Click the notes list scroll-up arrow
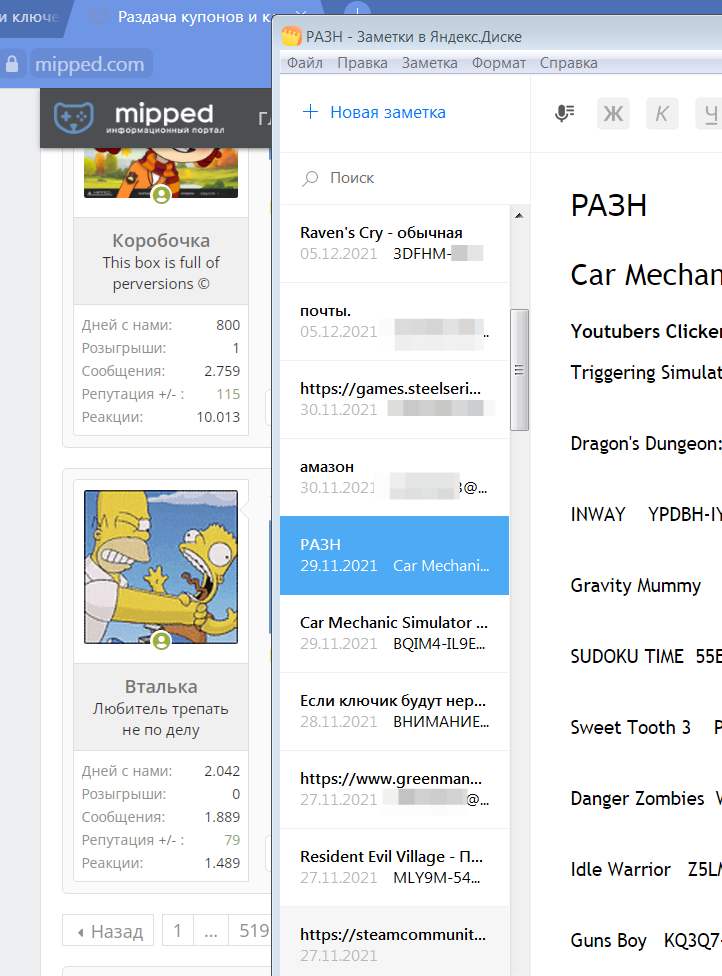 (x=519, y=215)
